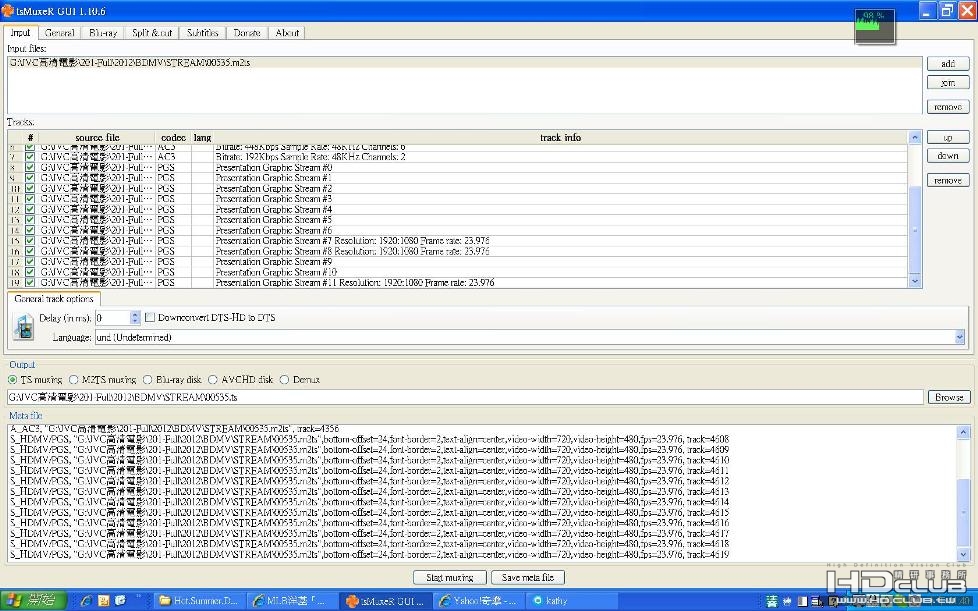Open the Language dropdown

[959, 337]
